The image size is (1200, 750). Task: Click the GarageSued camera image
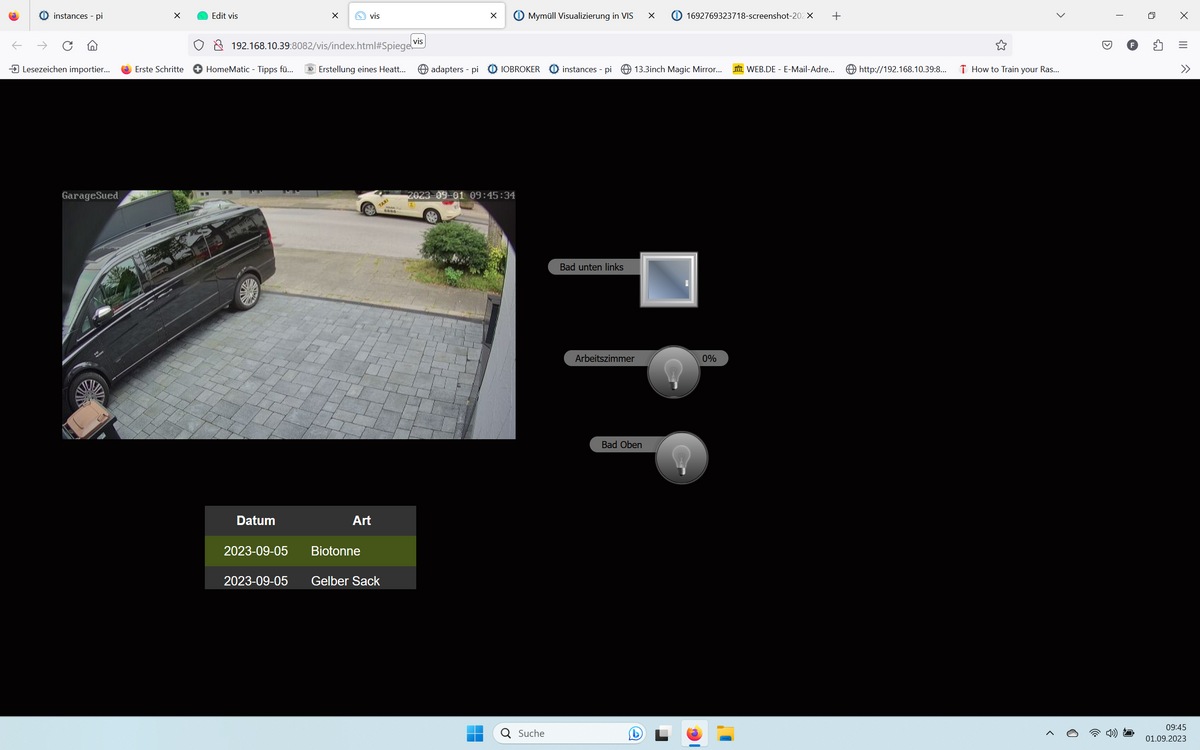(x=289, y=314)
